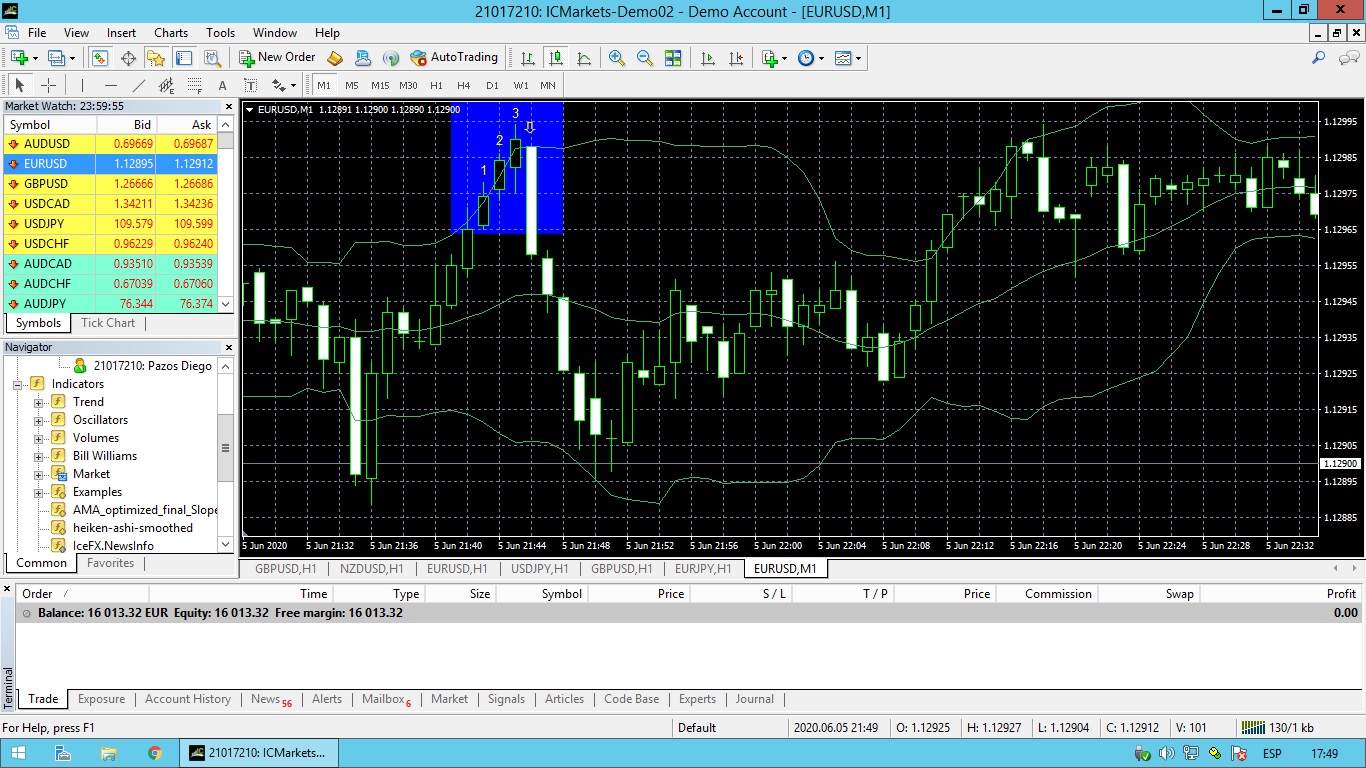Open the Tools menu
Viewport: 1366px width, 768px height.
point(220,33)
